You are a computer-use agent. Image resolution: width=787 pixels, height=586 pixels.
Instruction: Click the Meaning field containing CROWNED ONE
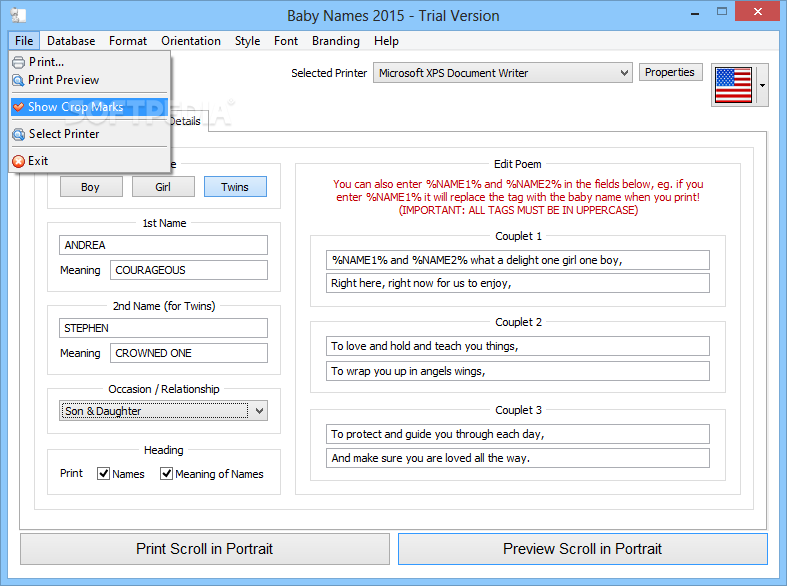189,353
